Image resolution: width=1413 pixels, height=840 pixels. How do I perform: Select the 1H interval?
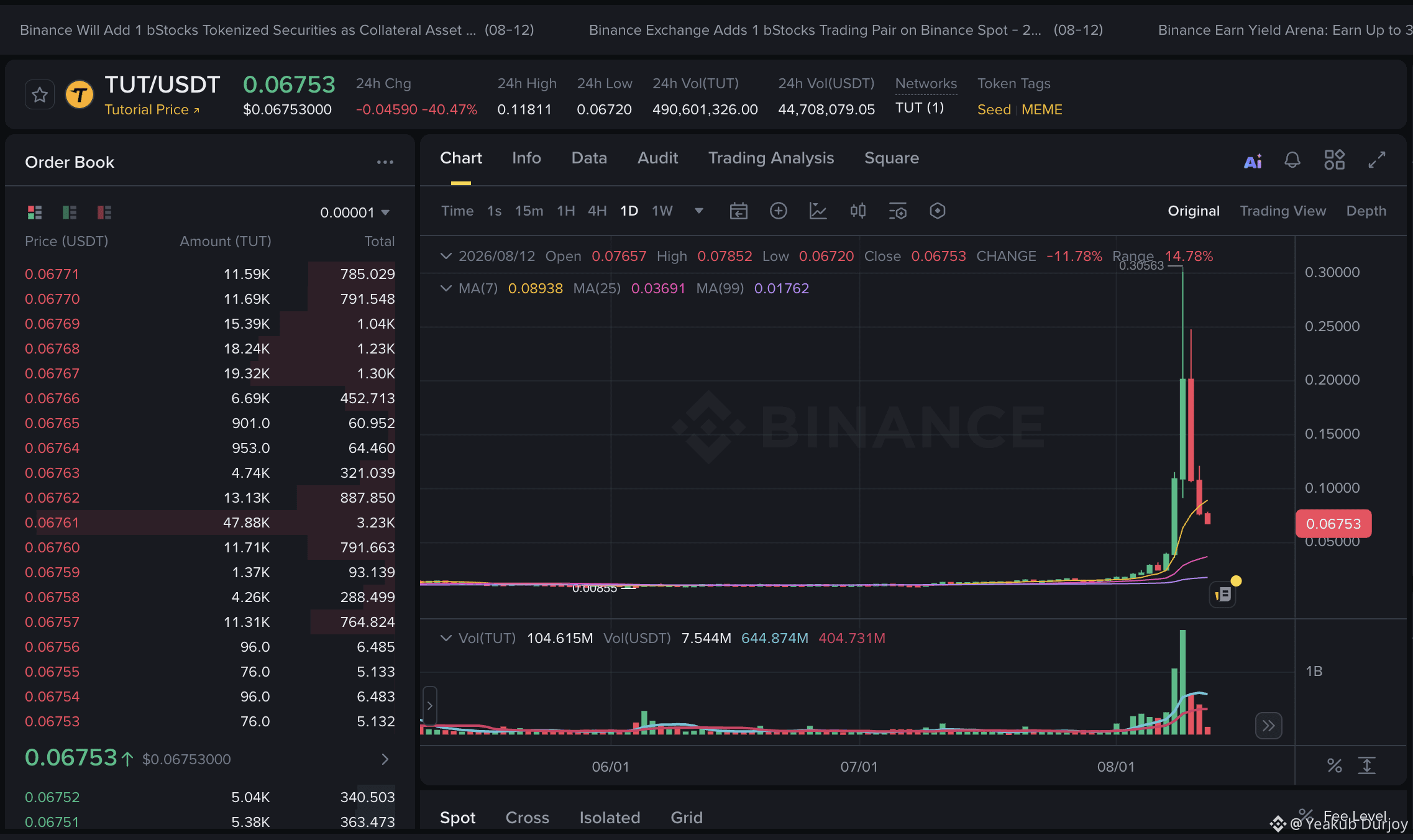565,211
